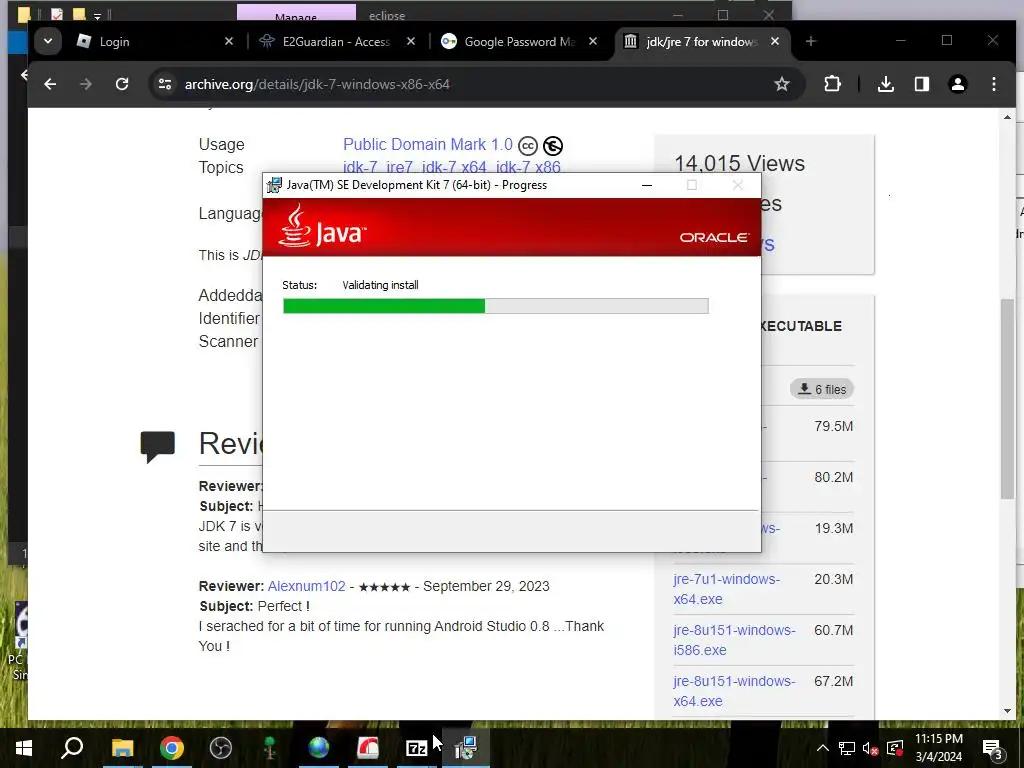The image size is (1024, 768).
Task: Open the Chrome three-dot menu
Action: 993,84
